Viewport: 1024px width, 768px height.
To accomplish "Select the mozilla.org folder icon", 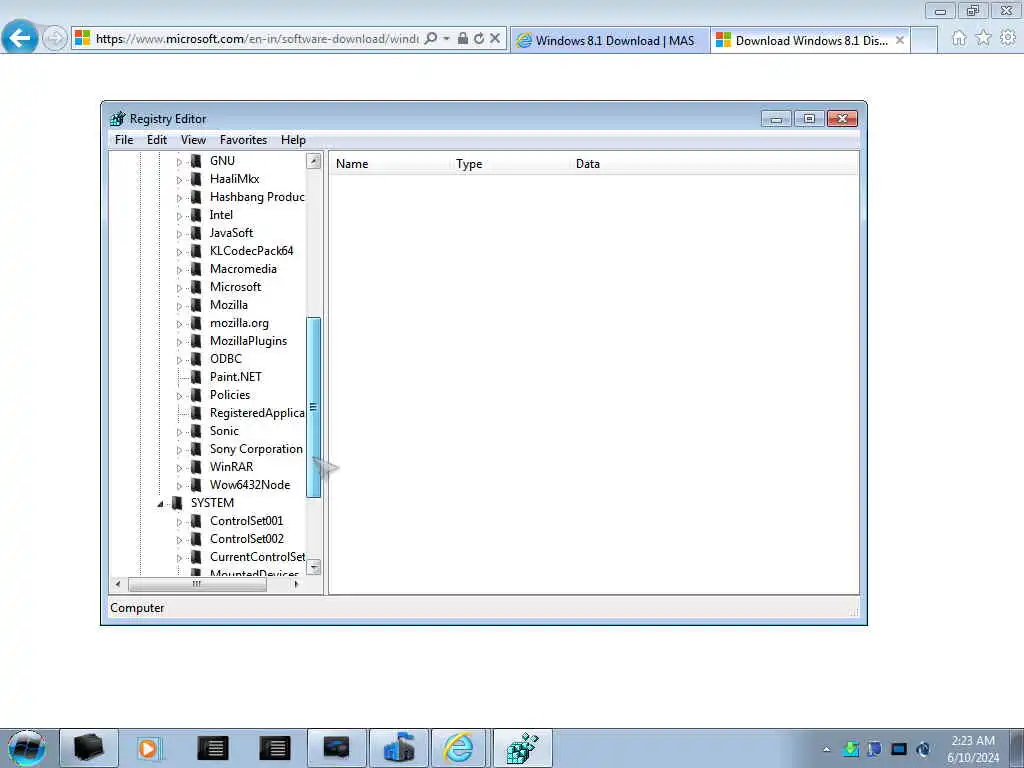I will pyautogui.click(x=196, y=323).
